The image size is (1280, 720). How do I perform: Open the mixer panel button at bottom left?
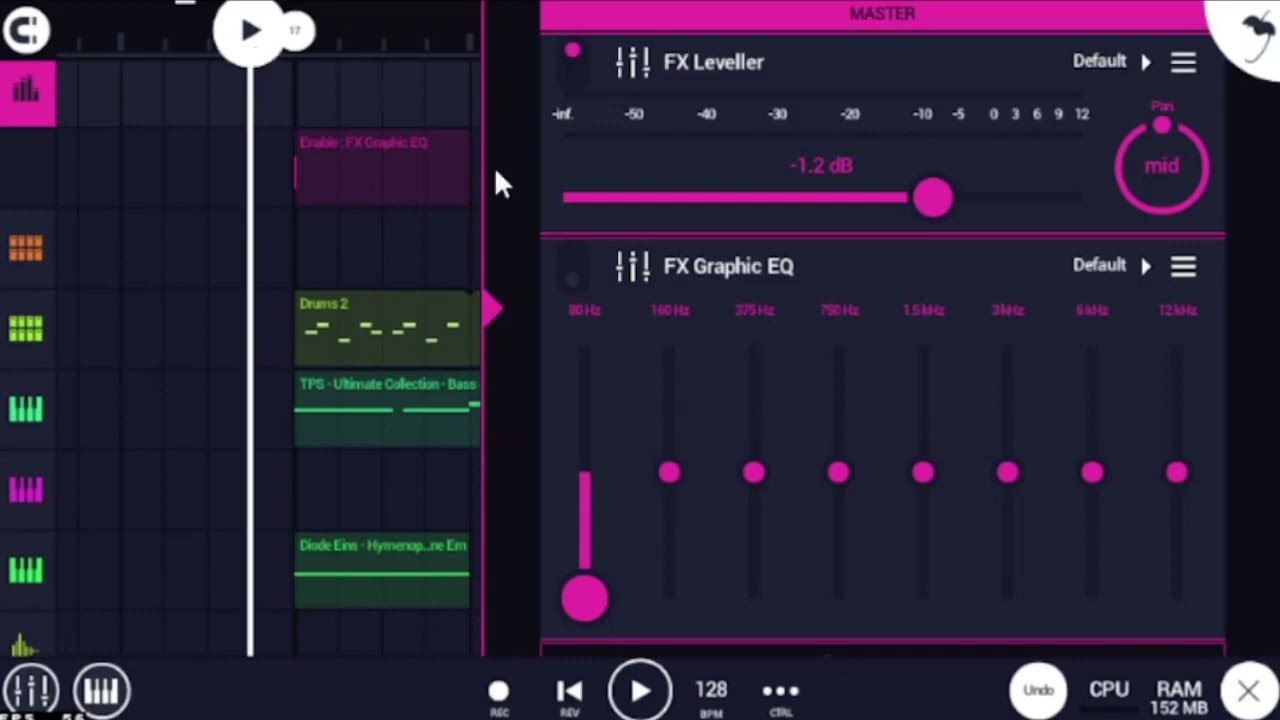tap(31, 690)
